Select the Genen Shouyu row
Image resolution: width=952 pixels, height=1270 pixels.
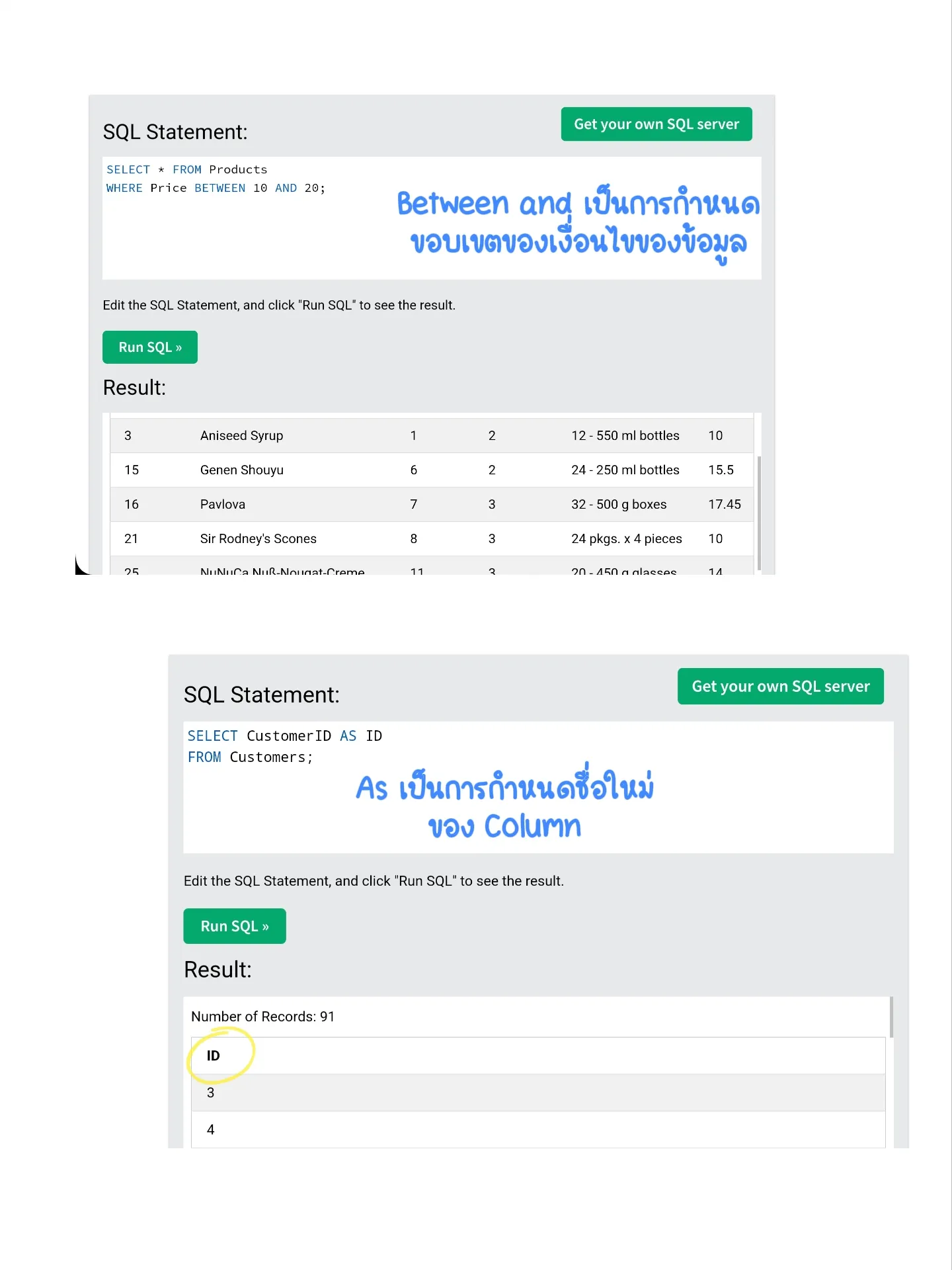point(432,470)
